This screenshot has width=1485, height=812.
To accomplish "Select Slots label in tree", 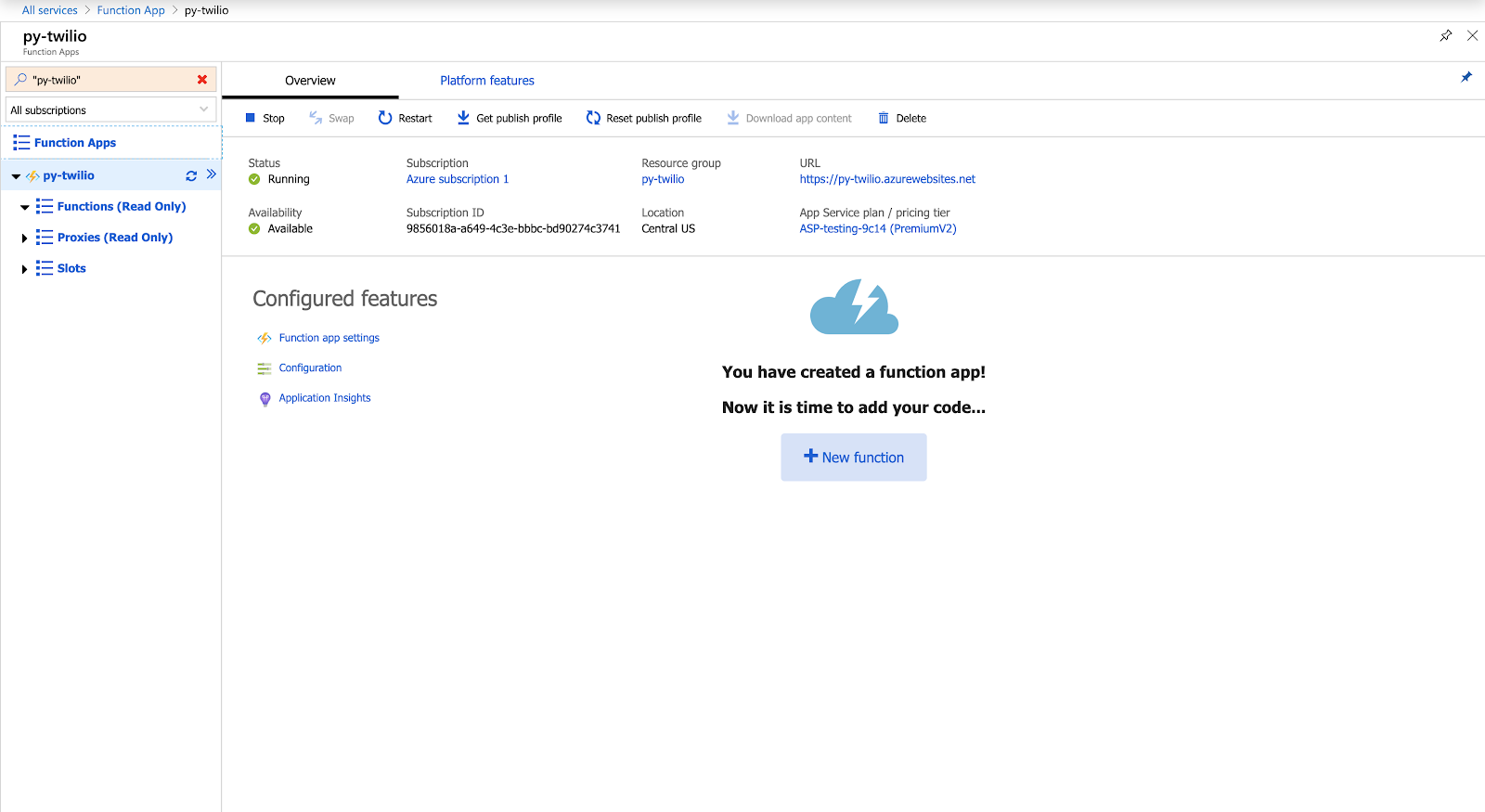I will pyautogui.click(x=71, y=268).
